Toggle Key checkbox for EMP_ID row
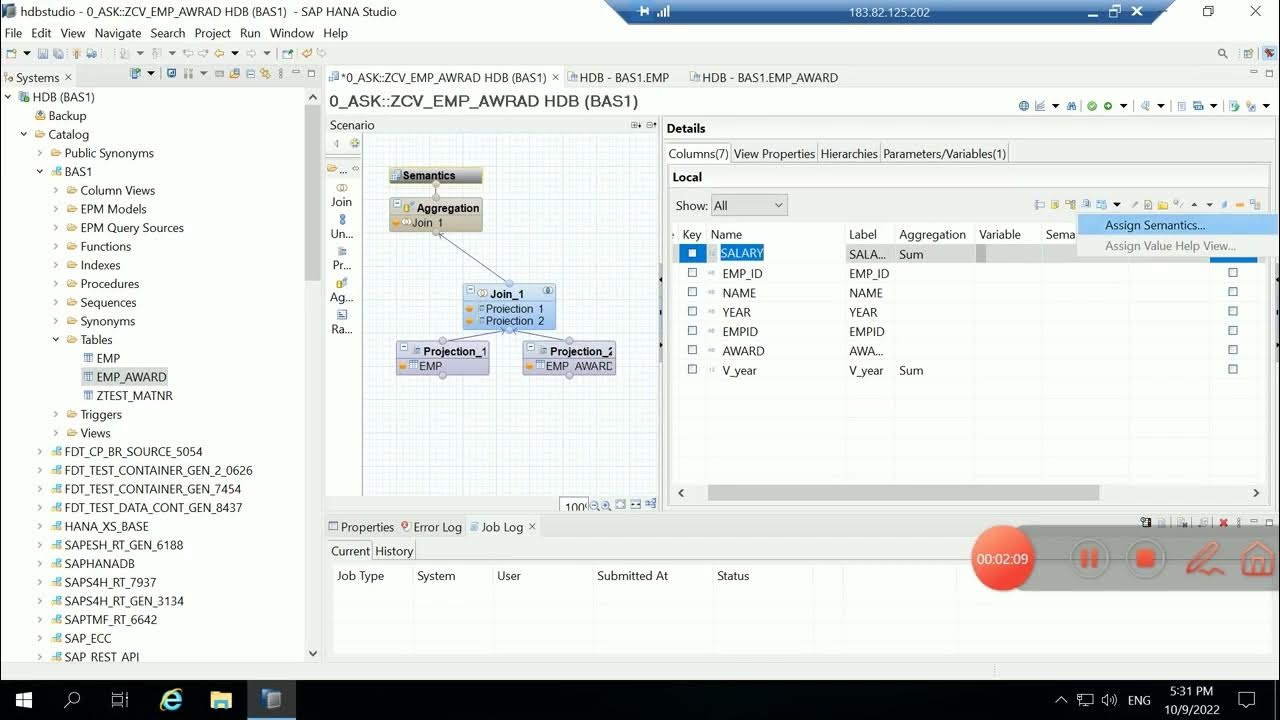 pyautogui.click(x=692, y=273)
